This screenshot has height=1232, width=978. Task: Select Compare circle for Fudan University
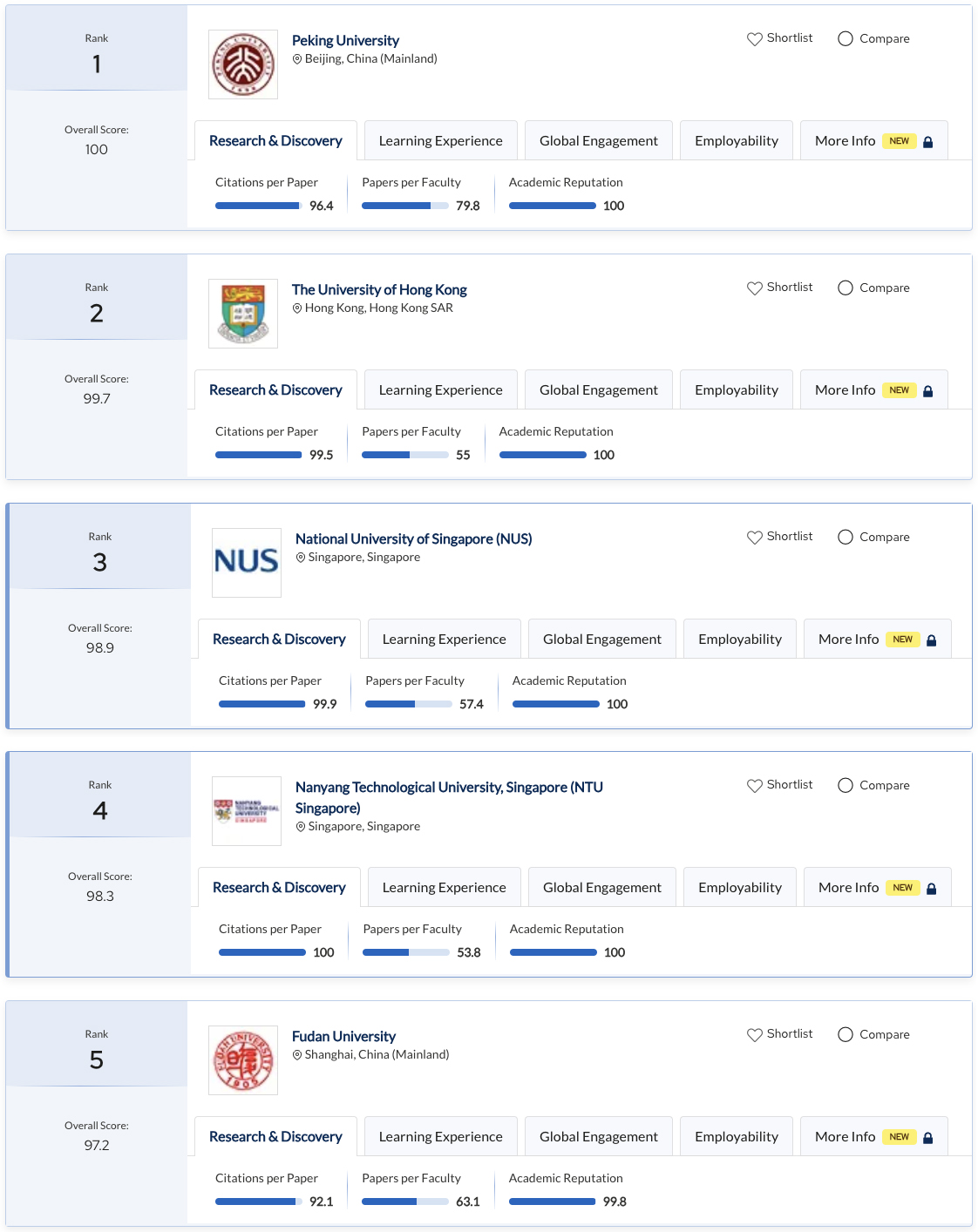pyautogui.click(x=845, y=1034)
